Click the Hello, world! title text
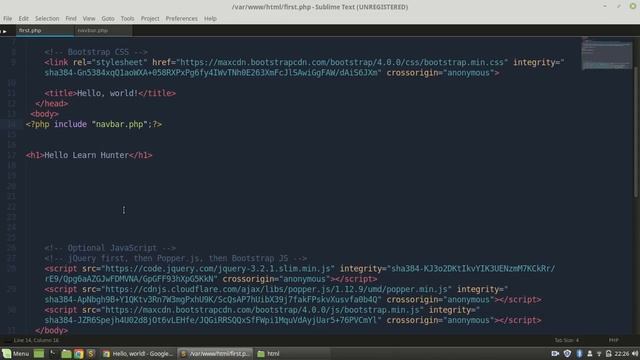The image size is (640, 360). 107,93
